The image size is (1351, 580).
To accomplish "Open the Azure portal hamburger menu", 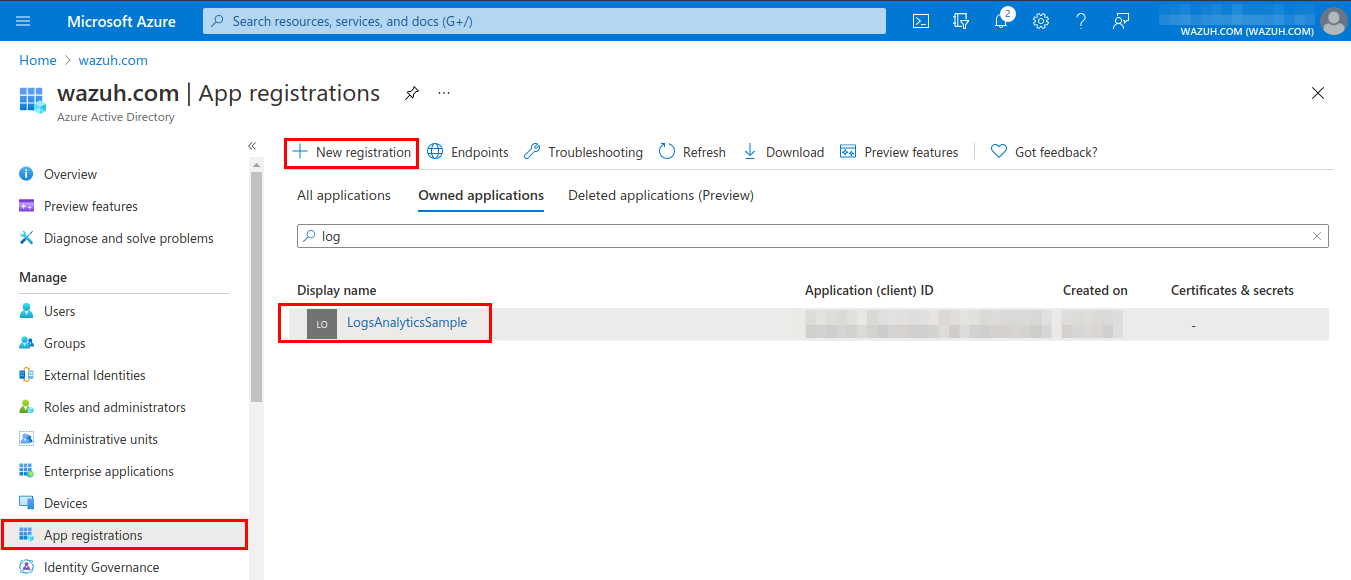I will pos(23,21).
